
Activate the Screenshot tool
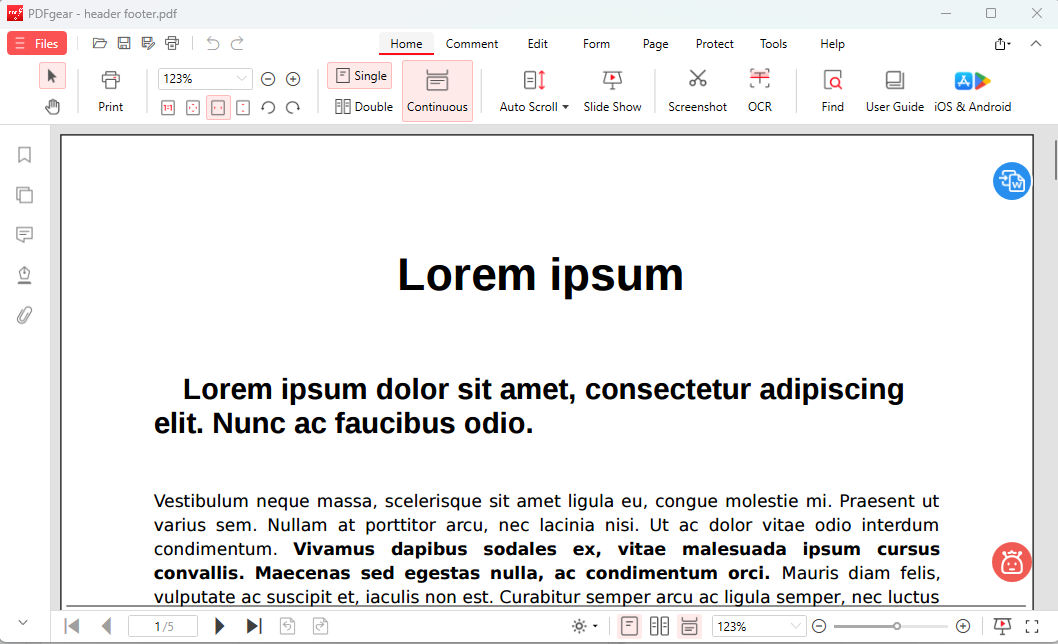tap(697, 91)
